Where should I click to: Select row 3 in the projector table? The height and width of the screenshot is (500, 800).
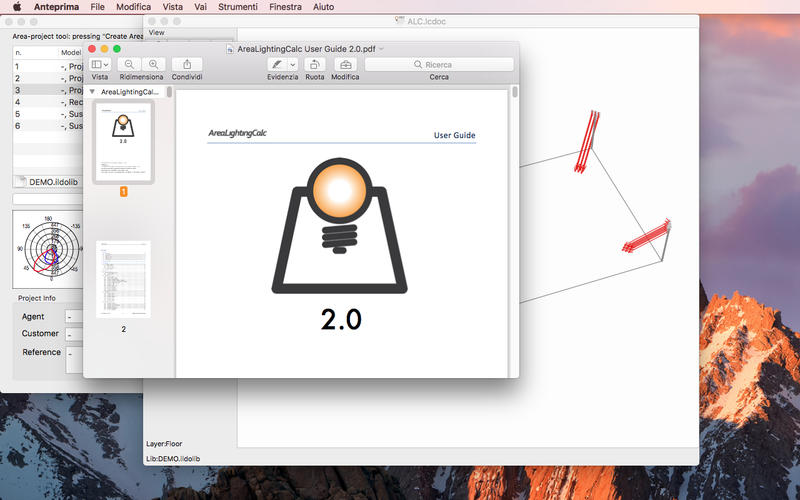48,90
